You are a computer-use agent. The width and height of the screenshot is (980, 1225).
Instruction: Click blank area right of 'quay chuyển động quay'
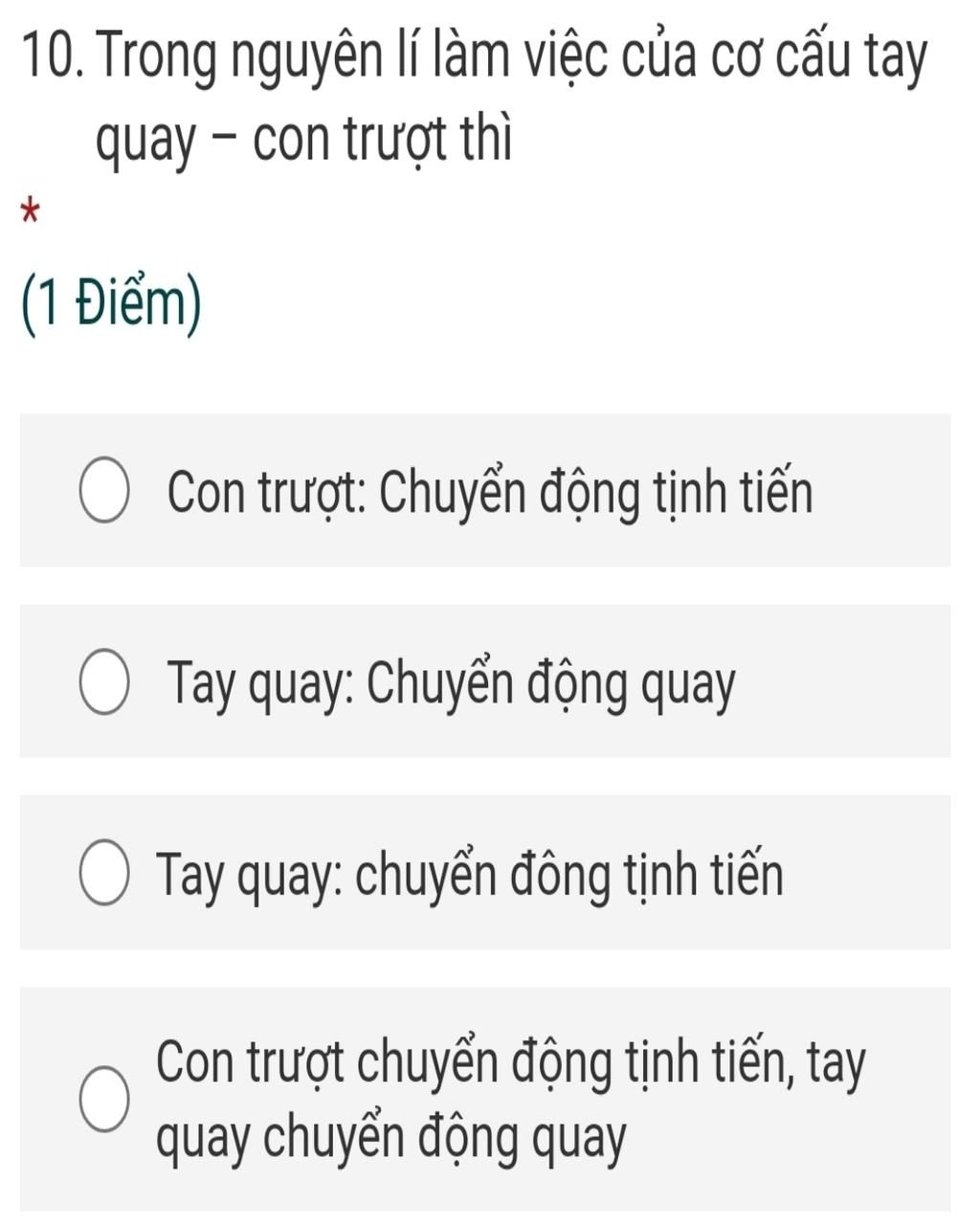790,1141
